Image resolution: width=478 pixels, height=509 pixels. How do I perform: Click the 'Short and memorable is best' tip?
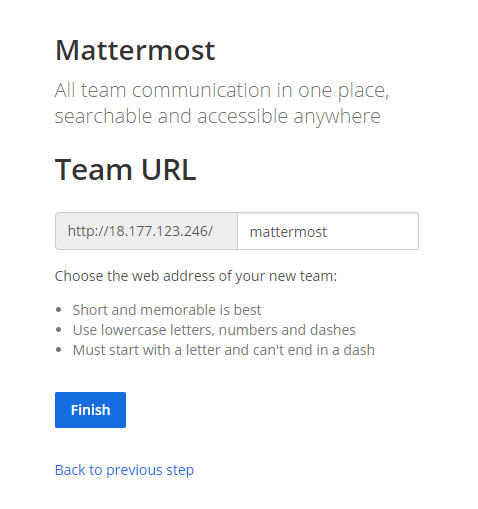pyautogui.click(x=167, y=310)
